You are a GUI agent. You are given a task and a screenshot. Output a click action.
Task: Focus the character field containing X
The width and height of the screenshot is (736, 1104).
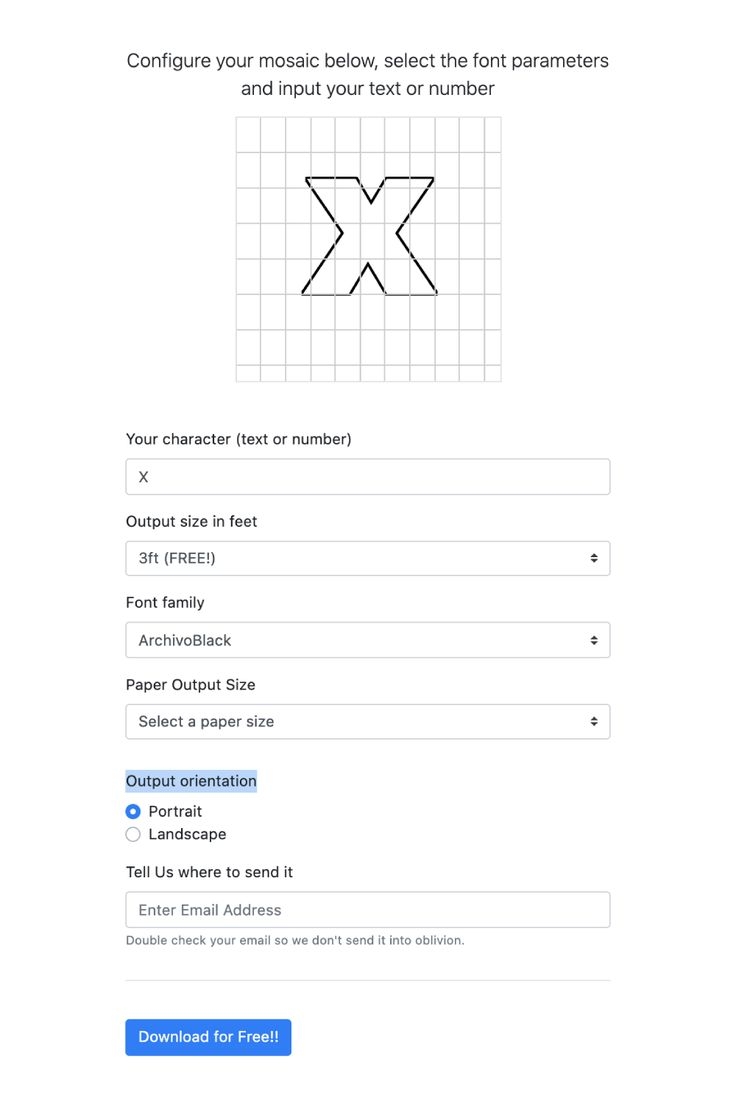(367, 477)
